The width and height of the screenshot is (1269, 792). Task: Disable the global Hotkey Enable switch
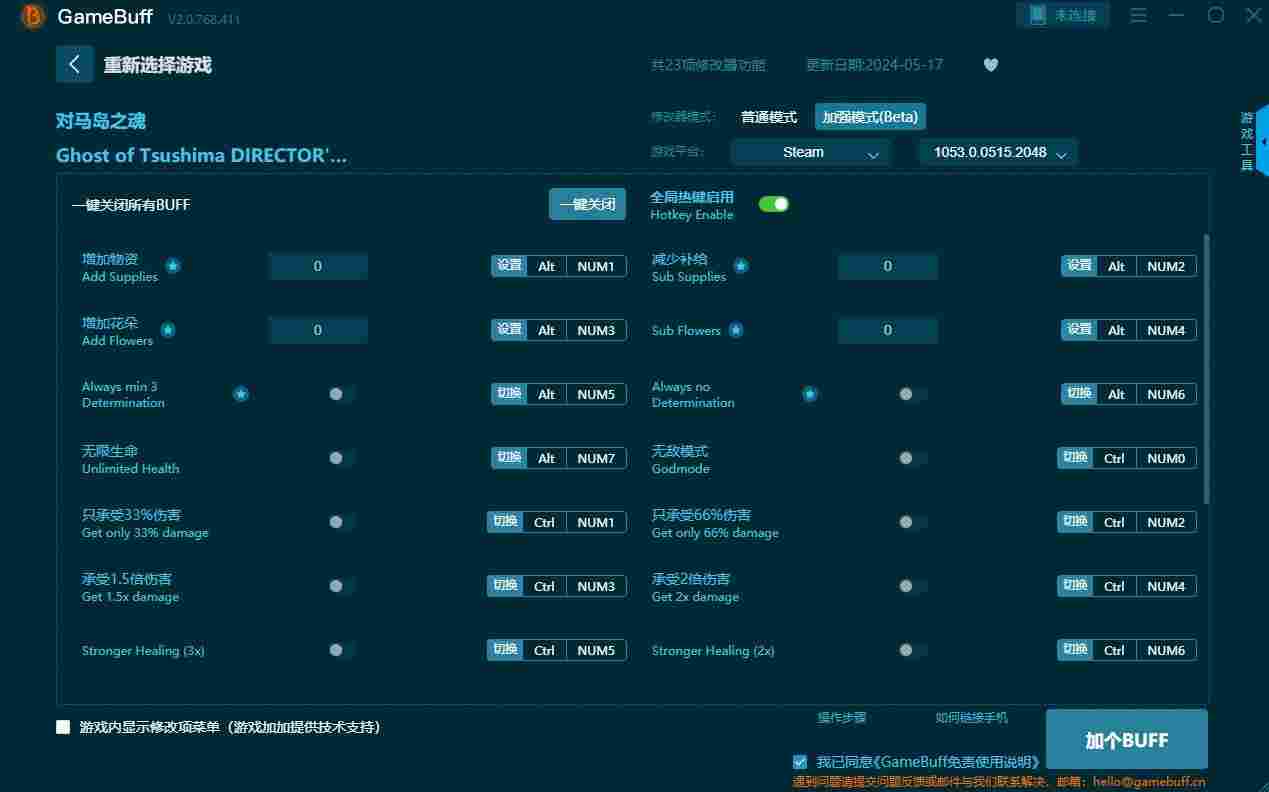773,204
